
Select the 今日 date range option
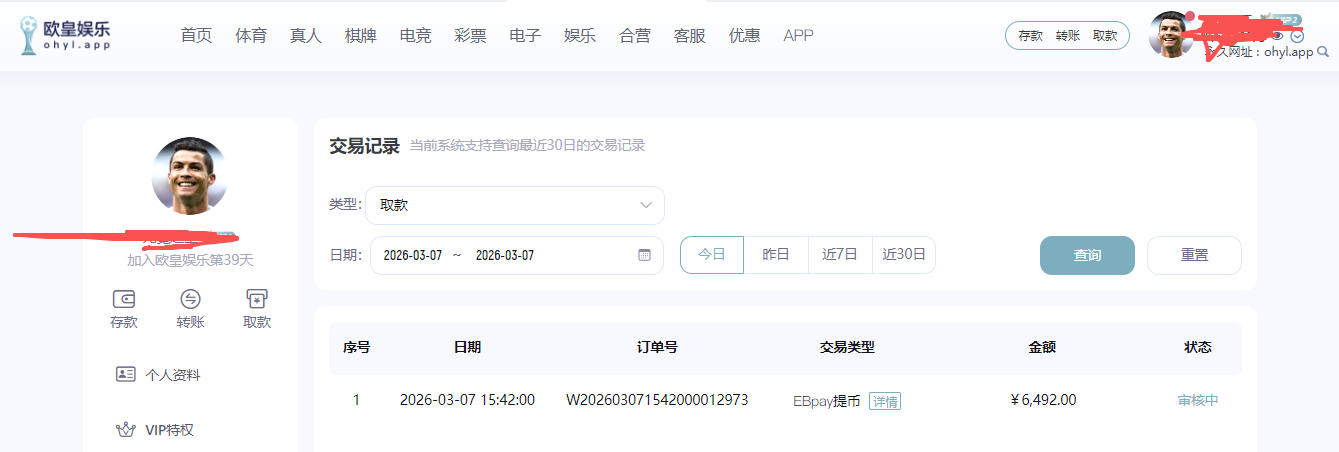(x=712, y=255)
